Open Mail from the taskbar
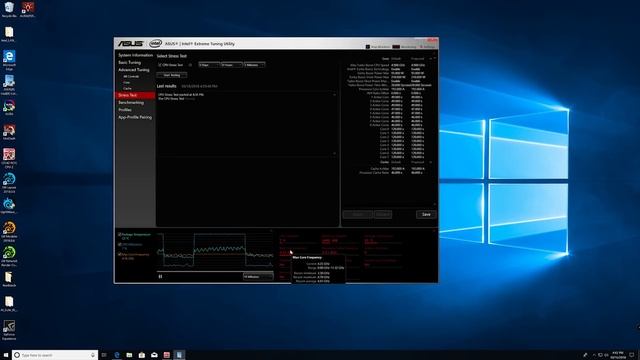 click(x=154, y=355)
